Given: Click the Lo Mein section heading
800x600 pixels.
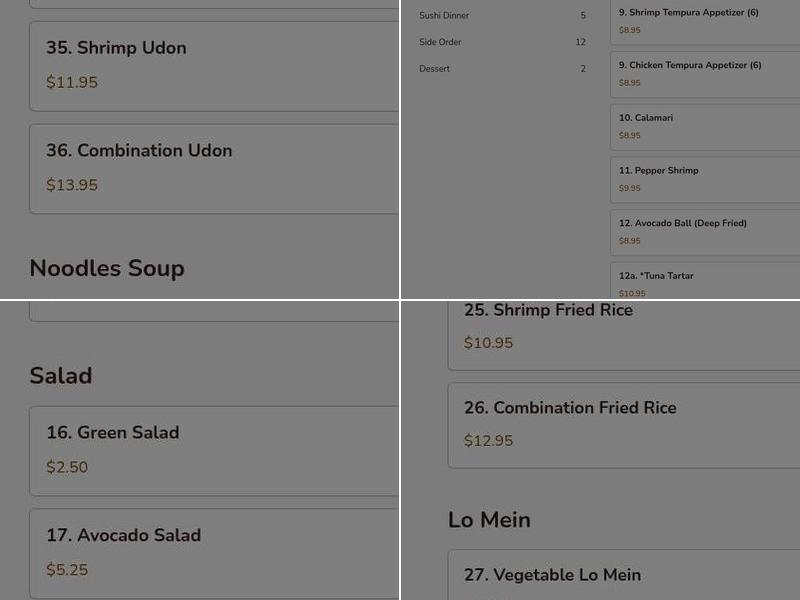Looking at the screenshot, I should (489, 520).
